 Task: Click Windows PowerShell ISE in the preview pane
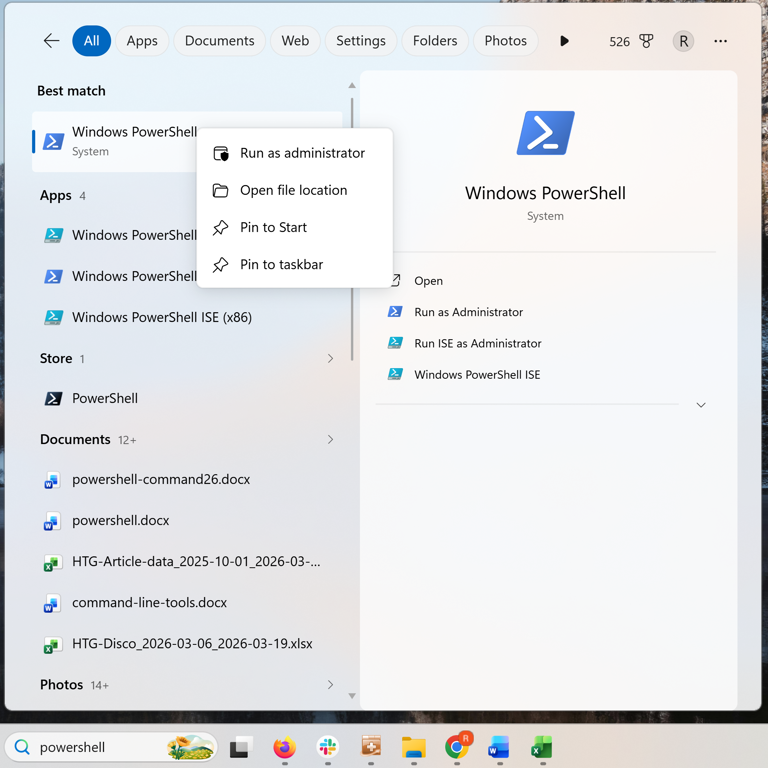[477, 375]
